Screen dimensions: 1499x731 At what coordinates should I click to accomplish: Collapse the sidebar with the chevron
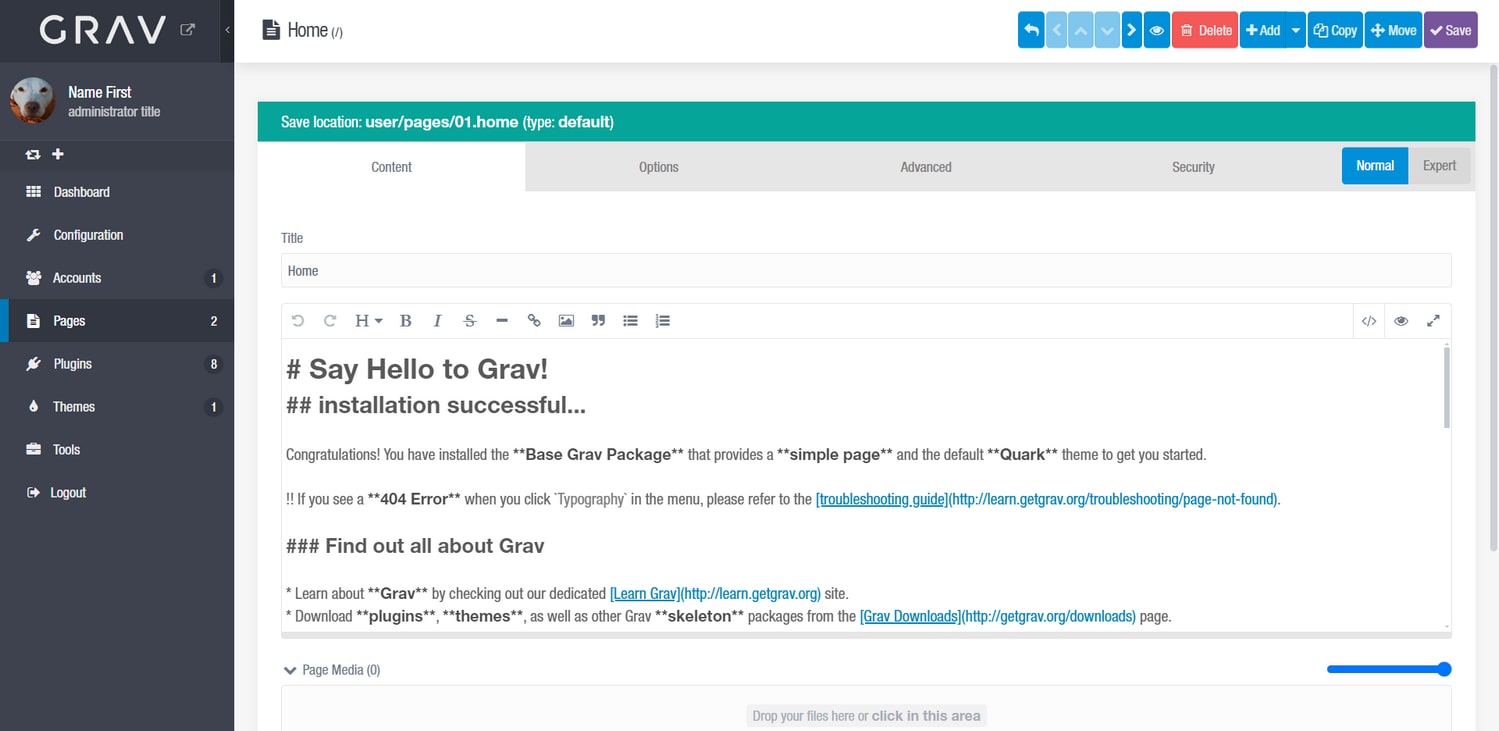(227, 30)
